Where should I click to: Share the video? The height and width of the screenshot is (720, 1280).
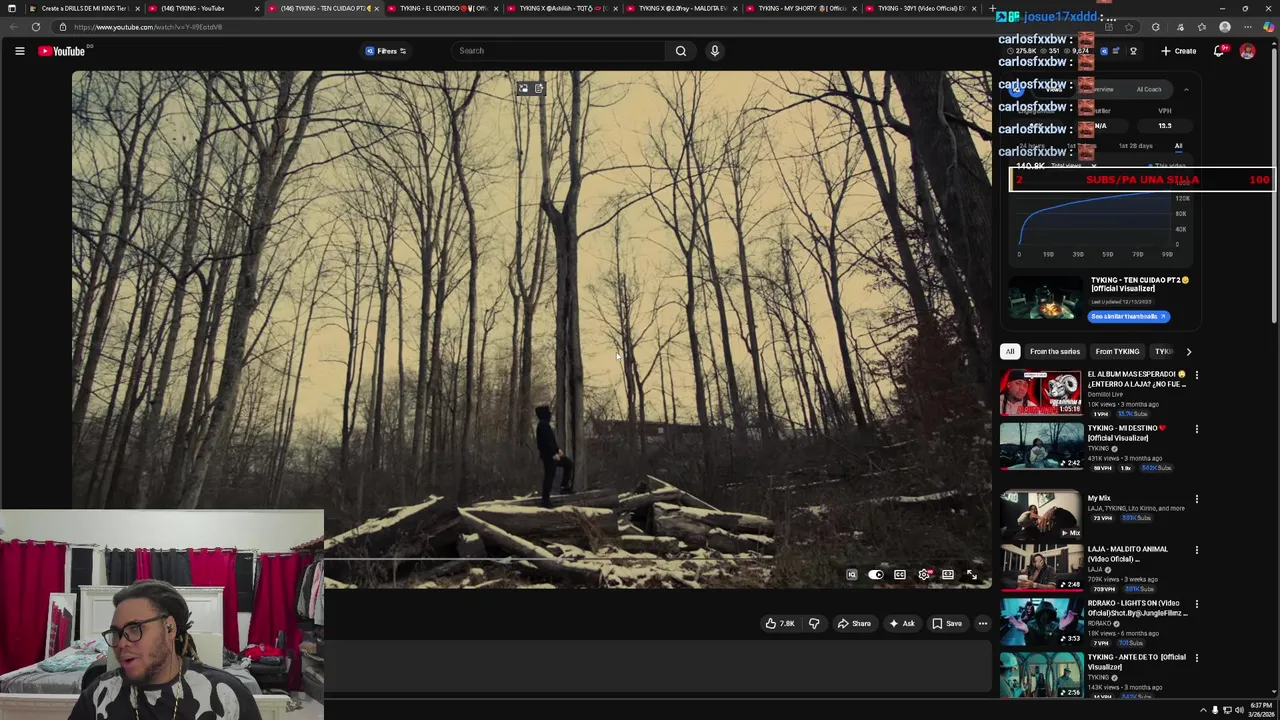click(854, 624)
